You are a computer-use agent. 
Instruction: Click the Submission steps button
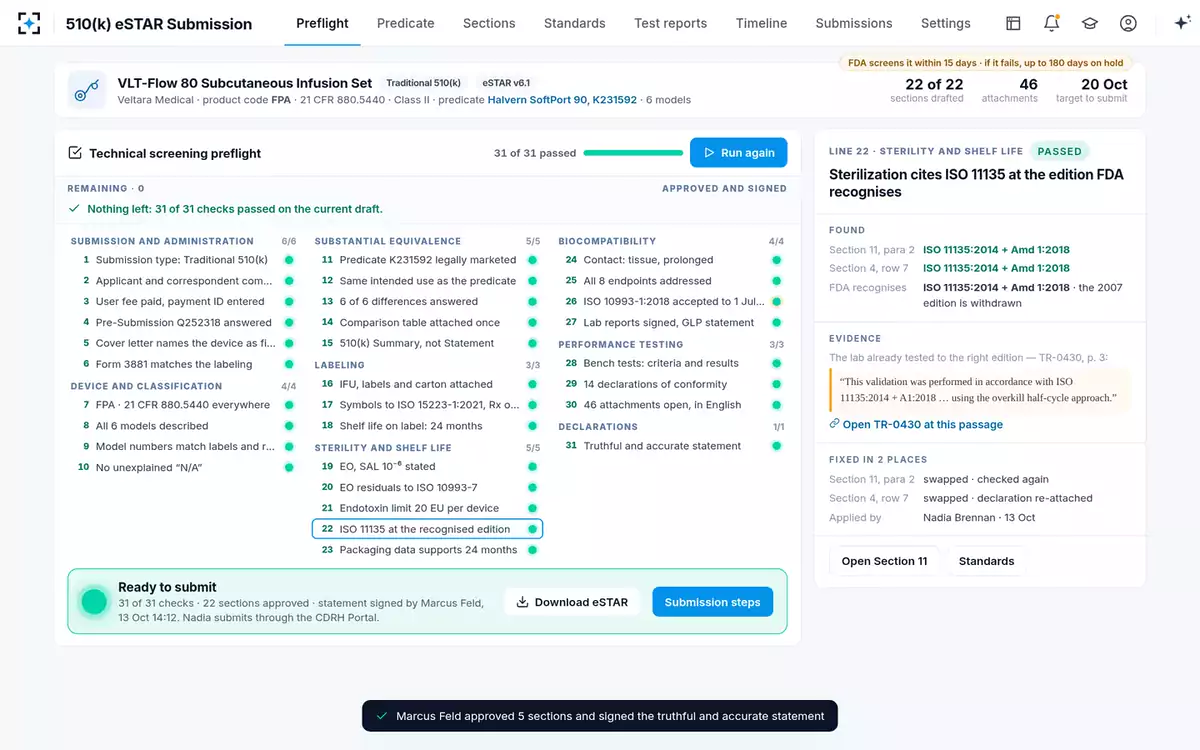713,602
